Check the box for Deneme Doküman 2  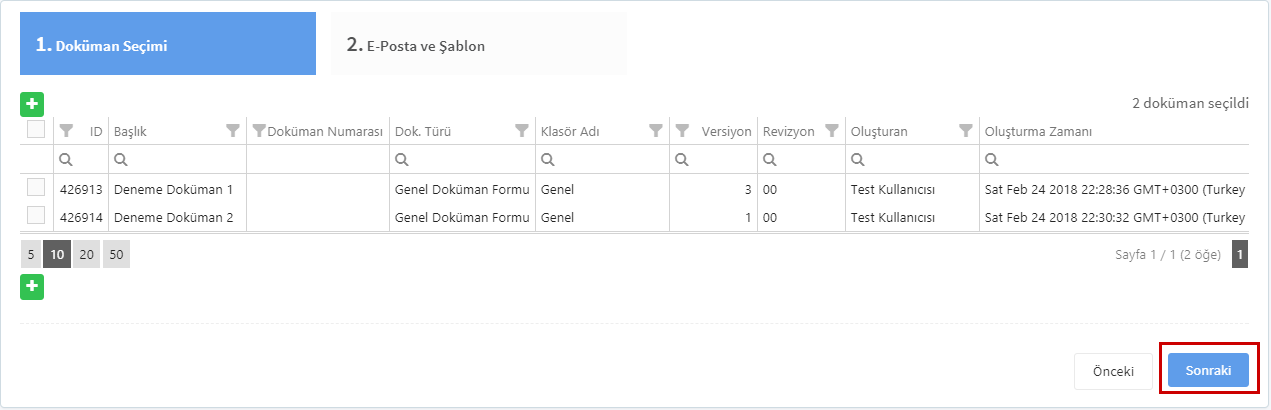(x=36, y=215)
